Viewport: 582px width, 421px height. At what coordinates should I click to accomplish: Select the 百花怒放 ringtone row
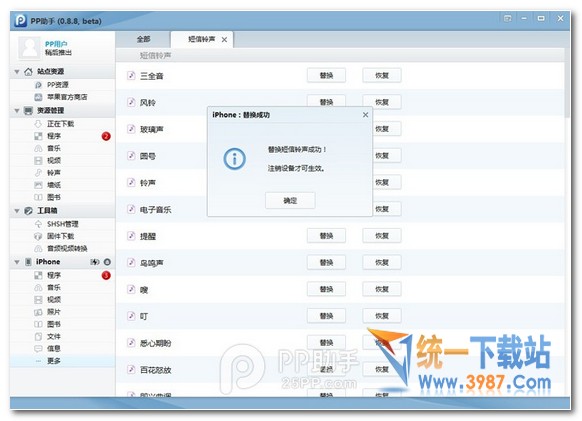point(340,369)
